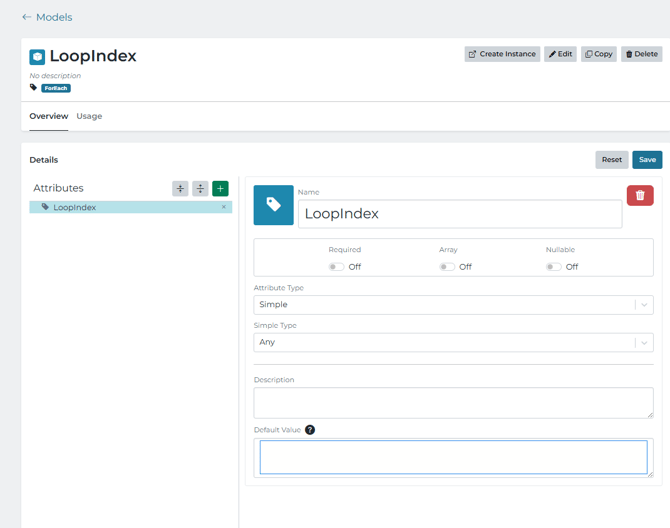
Task: Open the Overview tab
Action: (49, 116)
